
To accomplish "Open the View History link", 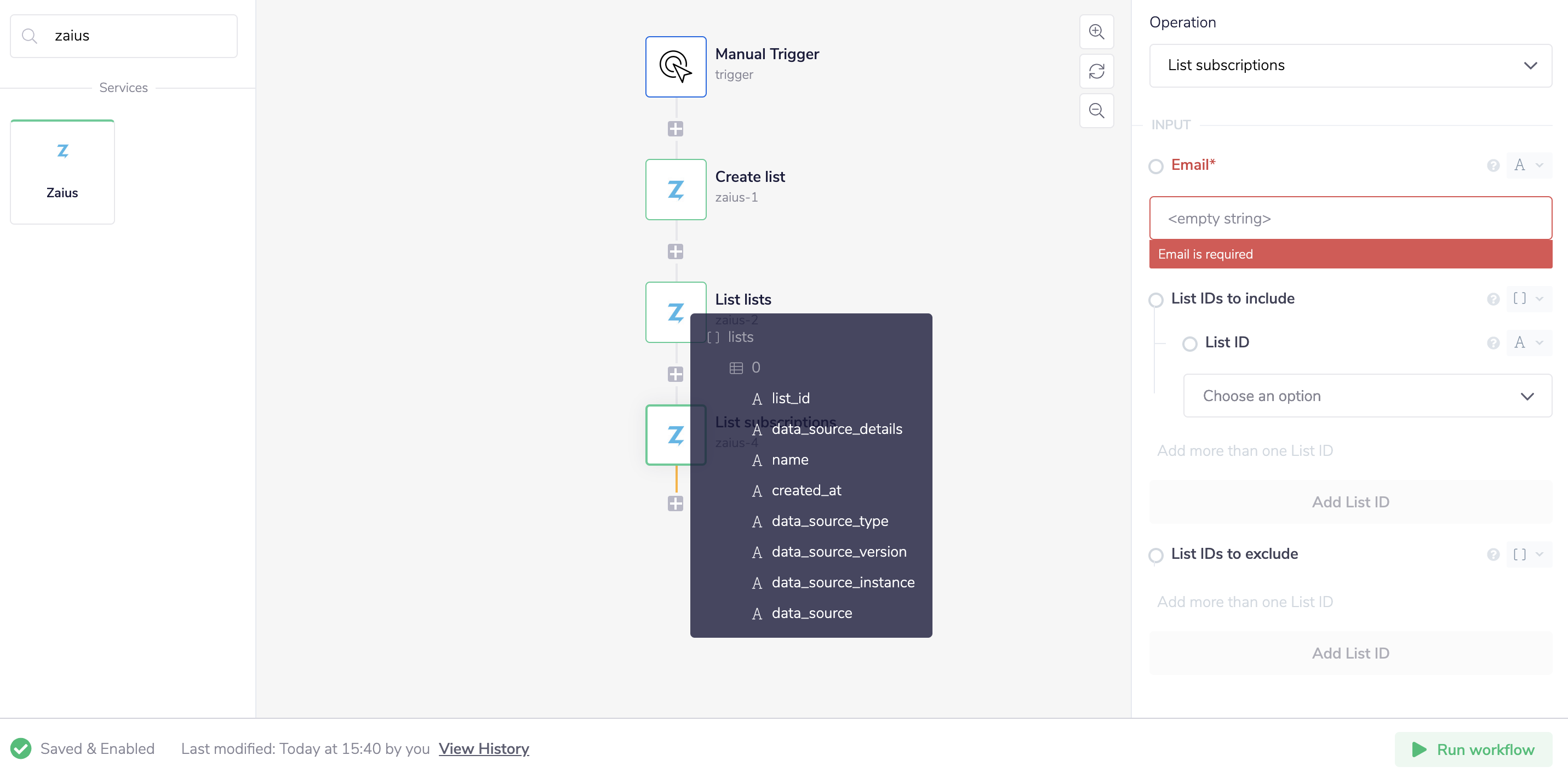I will tap(484, 749).
